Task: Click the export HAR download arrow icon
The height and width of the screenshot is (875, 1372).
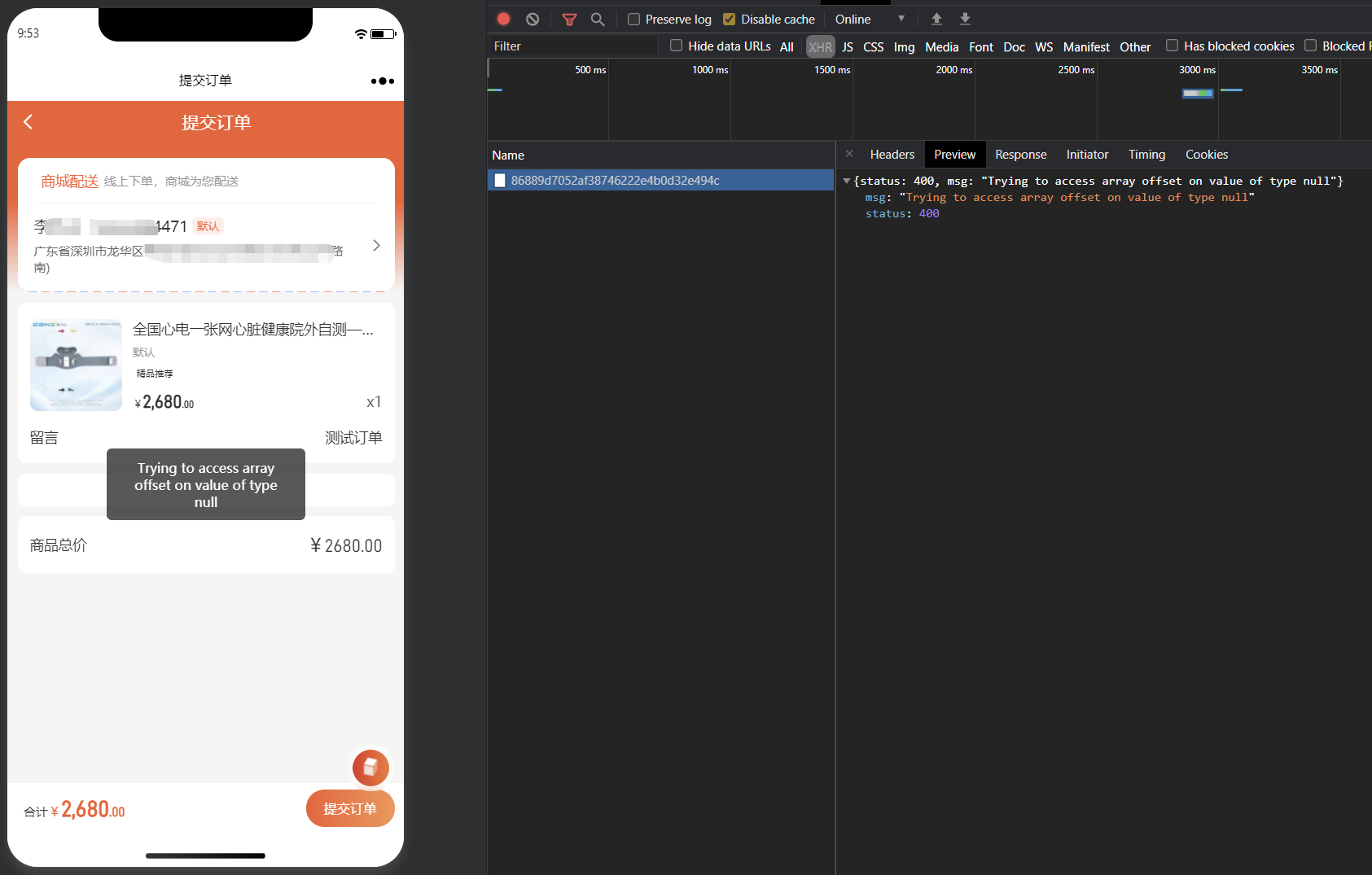Action: pos(965,19)
